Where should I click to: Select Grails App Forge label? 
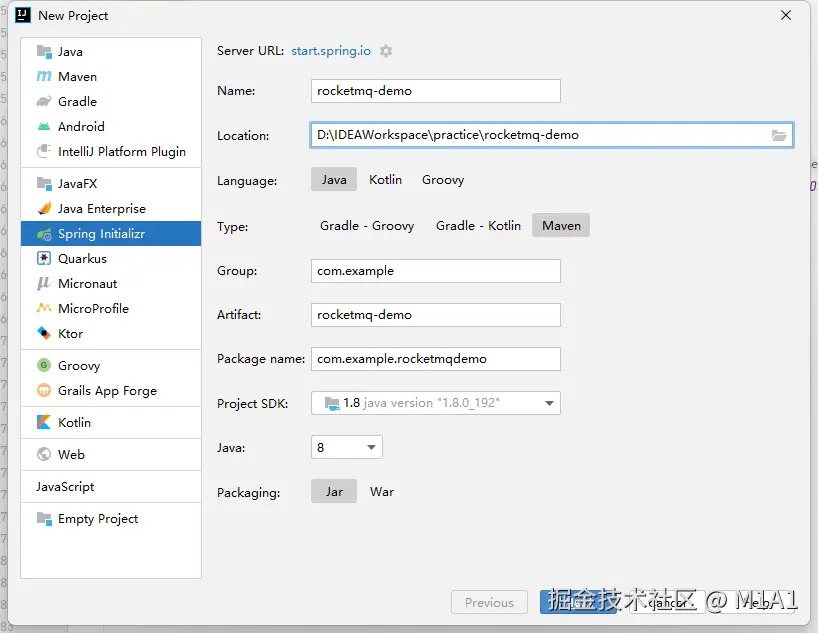click(x=107, y=390)
